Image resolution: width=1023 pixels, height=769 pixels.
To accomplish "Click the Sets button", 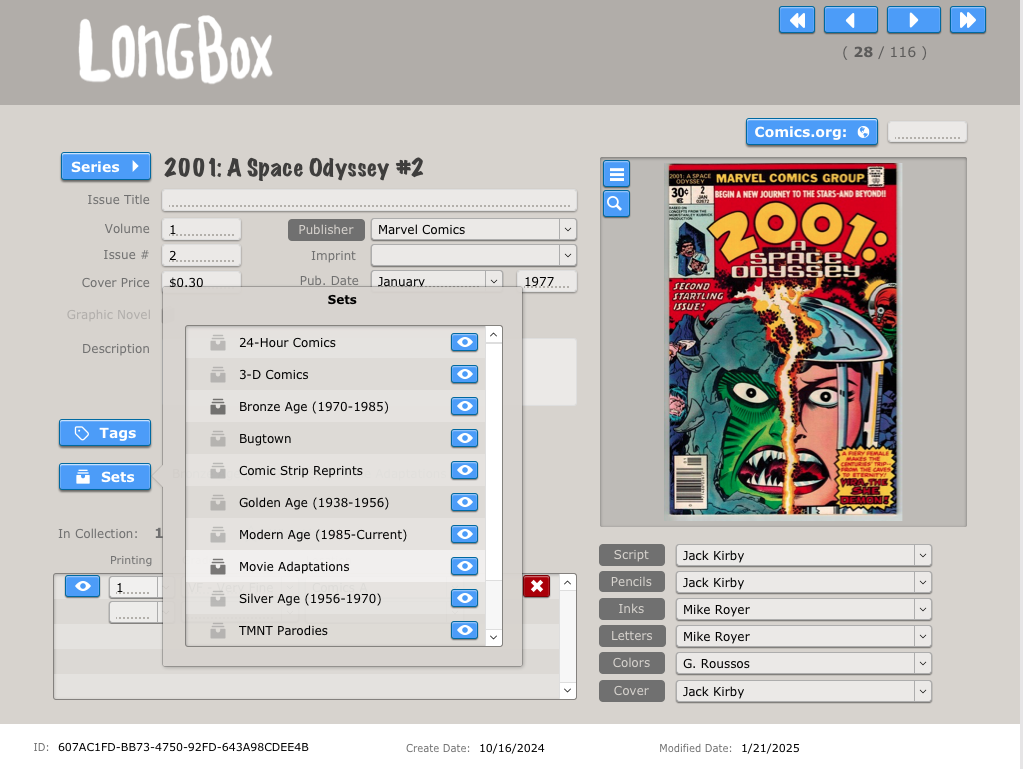I will pyautogui.click(x=105, y=477).
